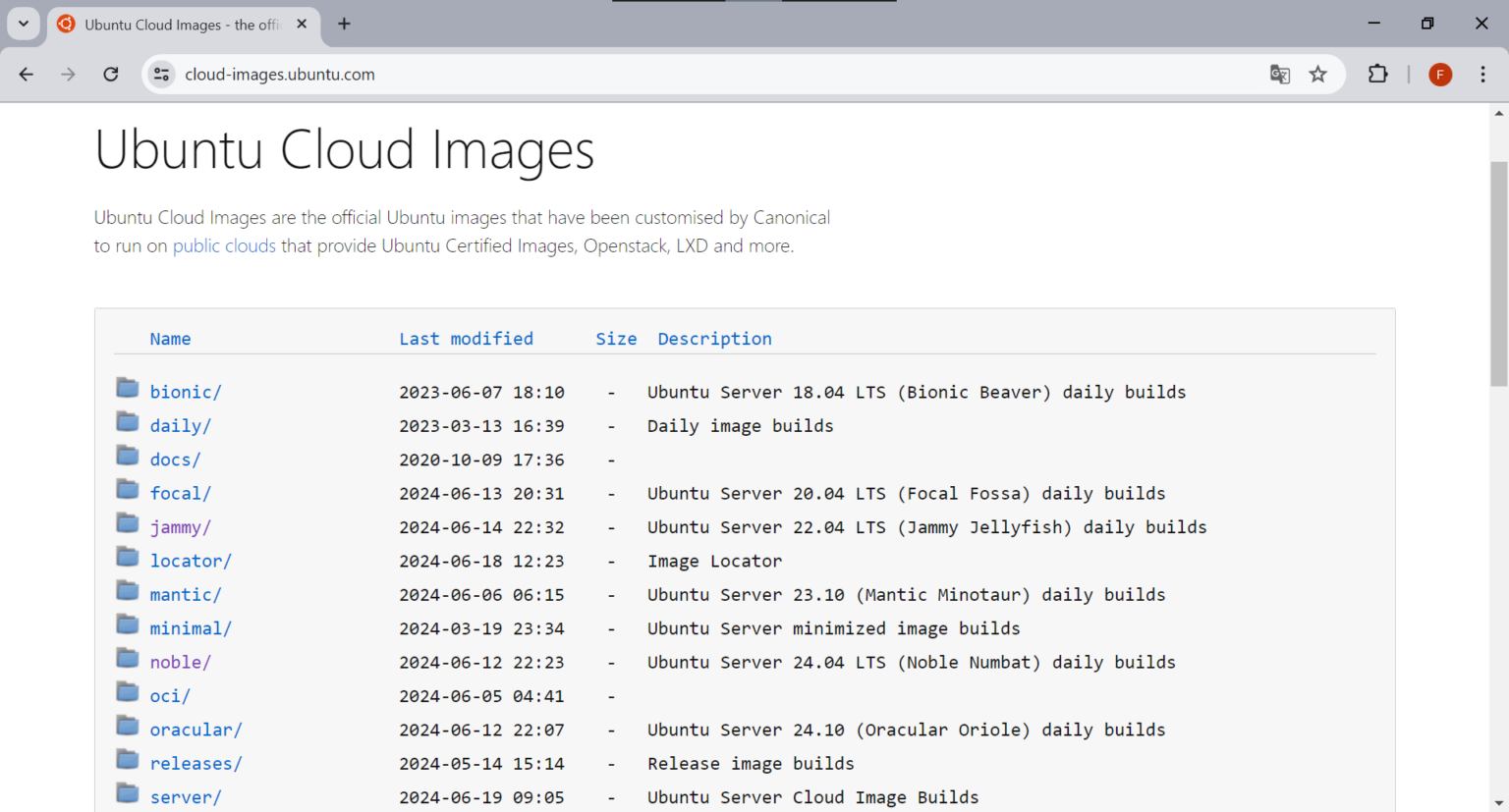The width and height of the screenshot is (1509, 812).
Task: Click the scrollbar up arrow
Action: click(1498, 112)
